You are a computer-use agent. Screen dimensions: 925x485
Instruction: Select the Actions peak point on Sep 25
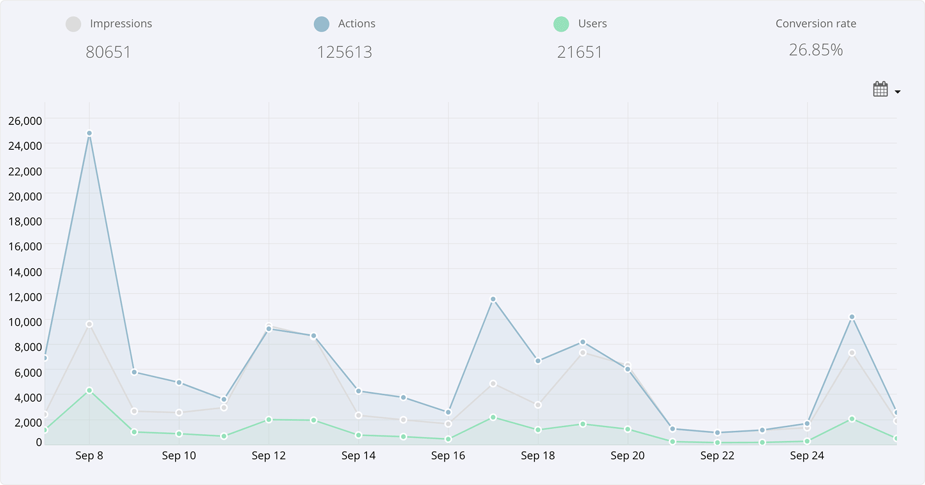point(852,317)
